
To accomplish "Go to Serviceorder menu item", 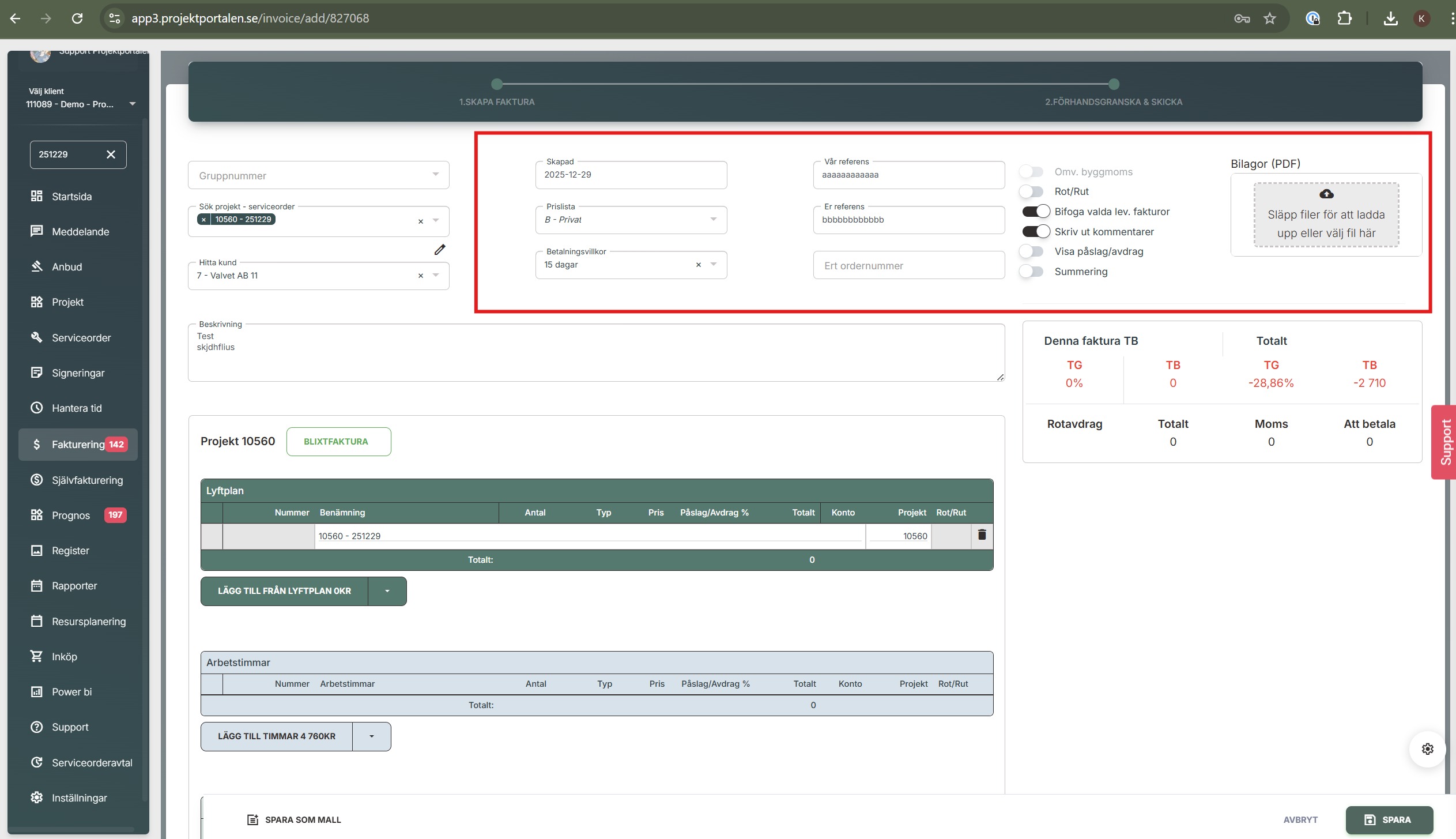I will [81, 338].
